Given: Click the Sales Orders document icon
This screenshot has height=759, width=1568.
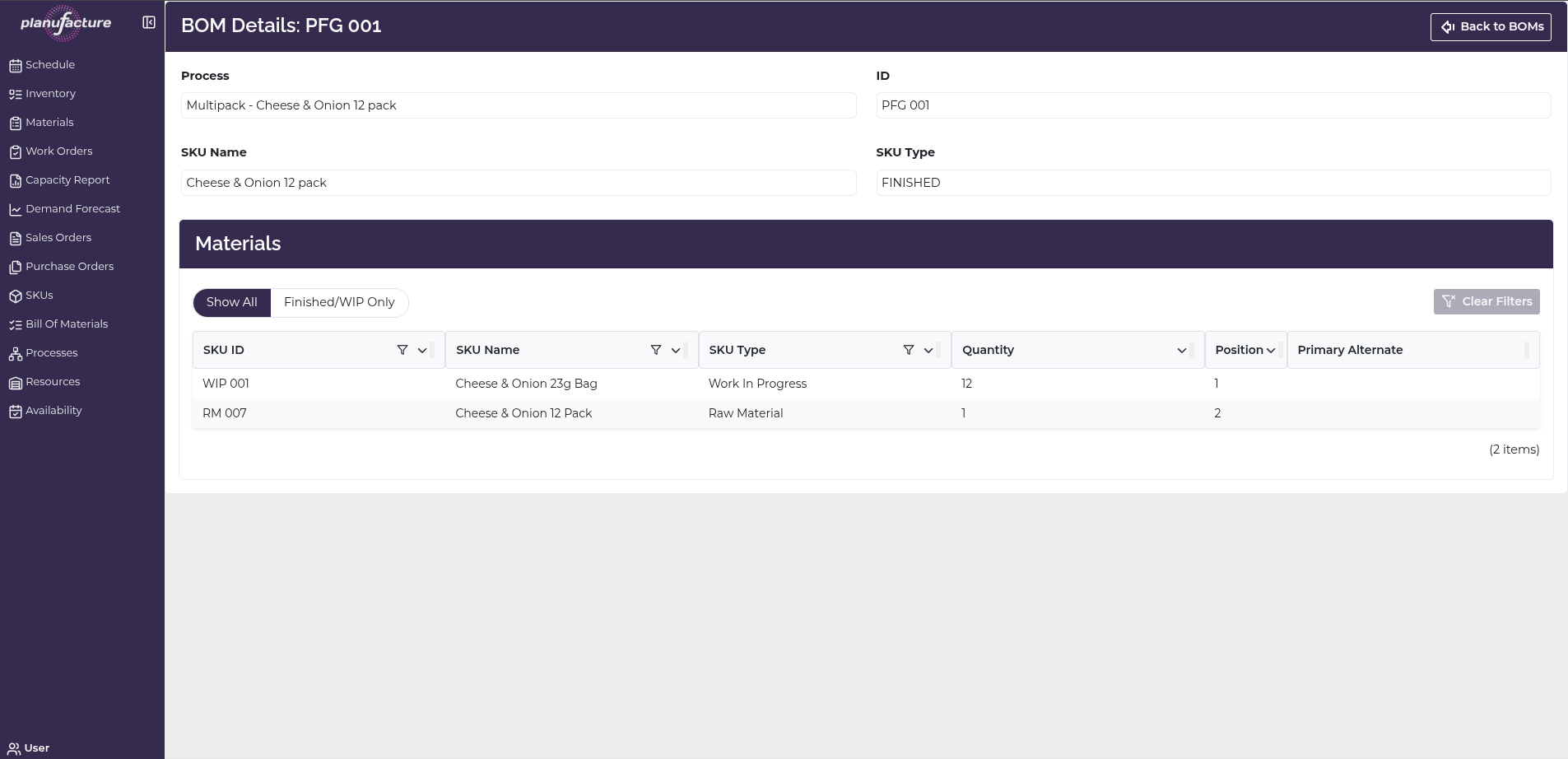Looking at the screenshot, I should click(x=16, y=238).
